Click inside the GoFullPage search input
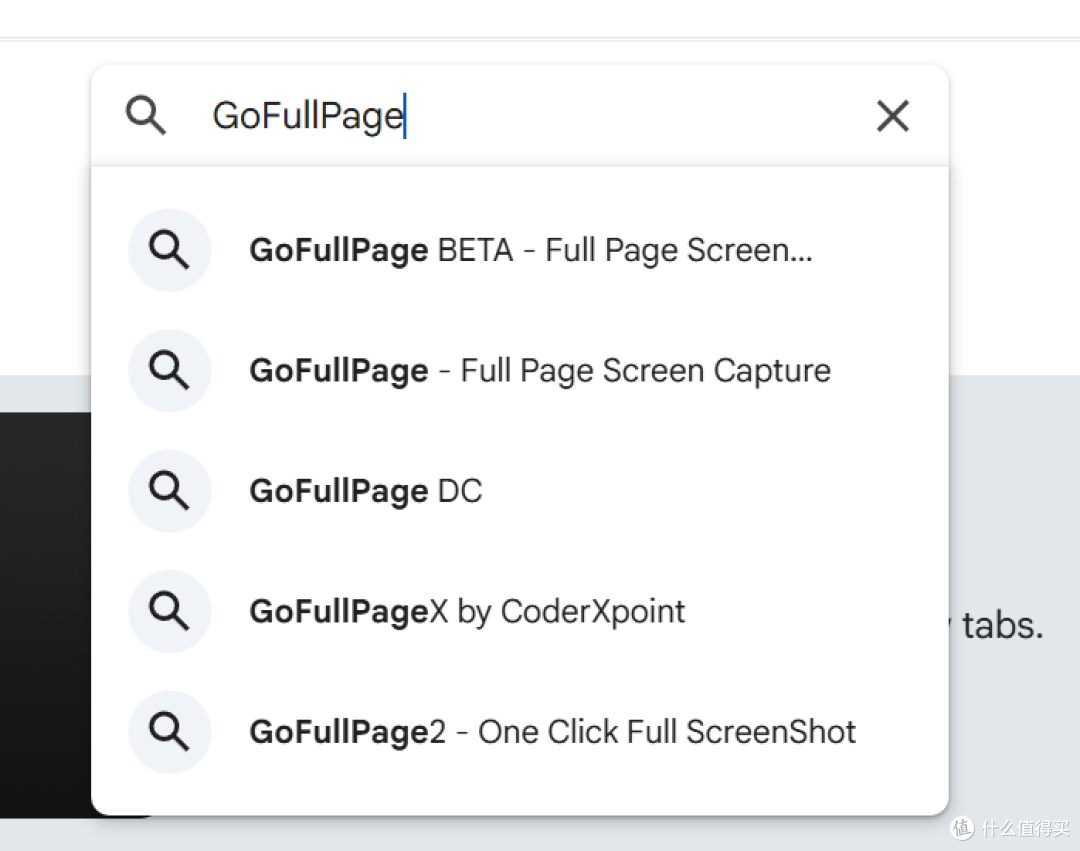 click(523, 116)
